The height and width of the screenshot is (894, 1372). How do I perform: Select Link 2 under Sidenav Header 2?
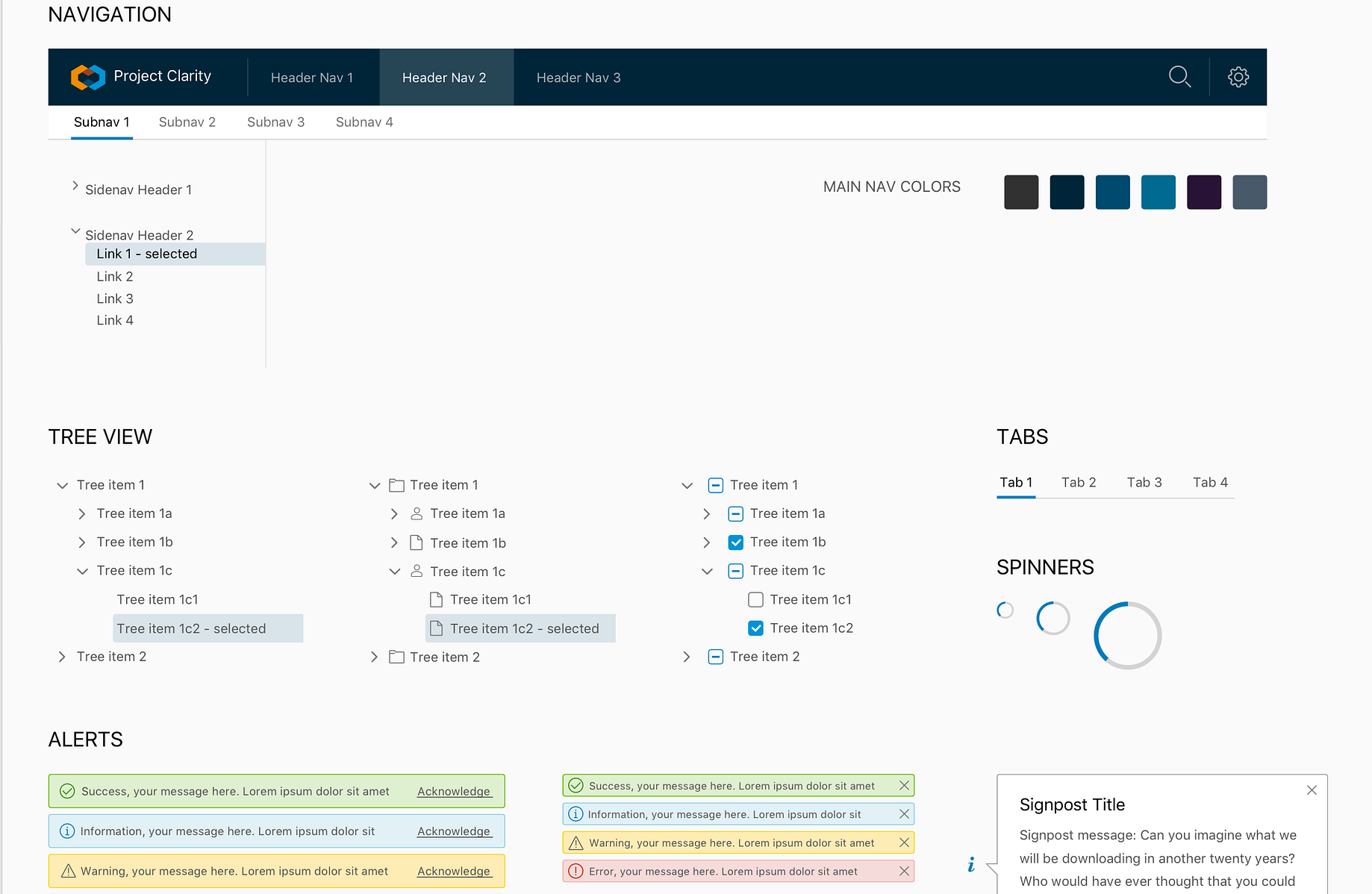(x=115, y=276)
